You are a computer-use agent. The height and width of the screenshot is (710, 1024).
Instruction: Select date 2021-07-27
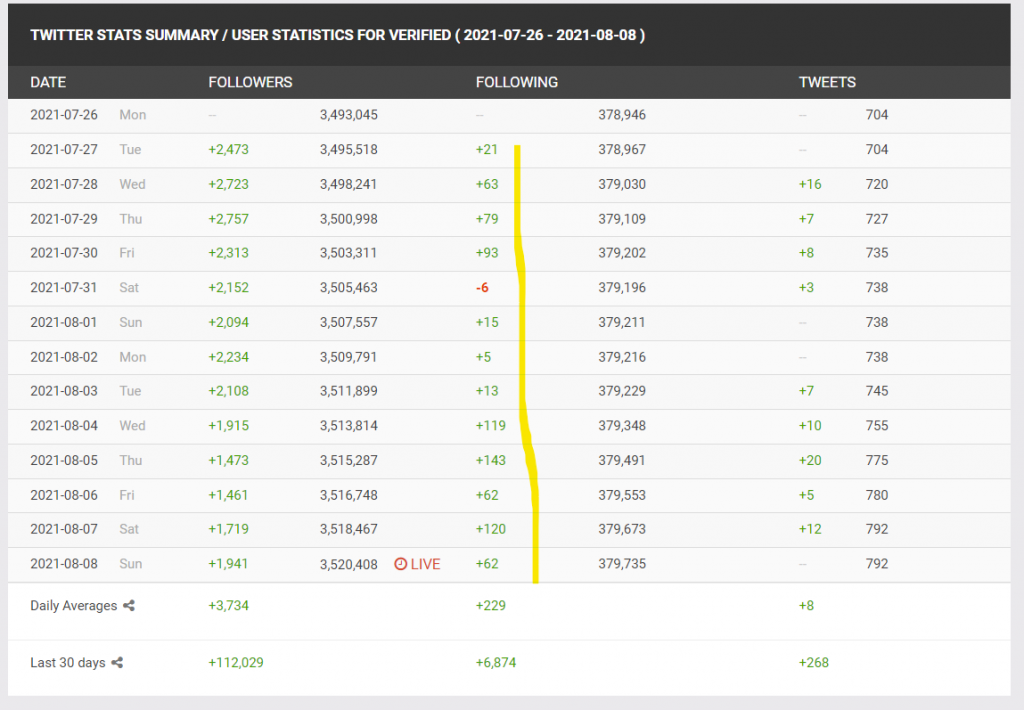click(63, 150)
